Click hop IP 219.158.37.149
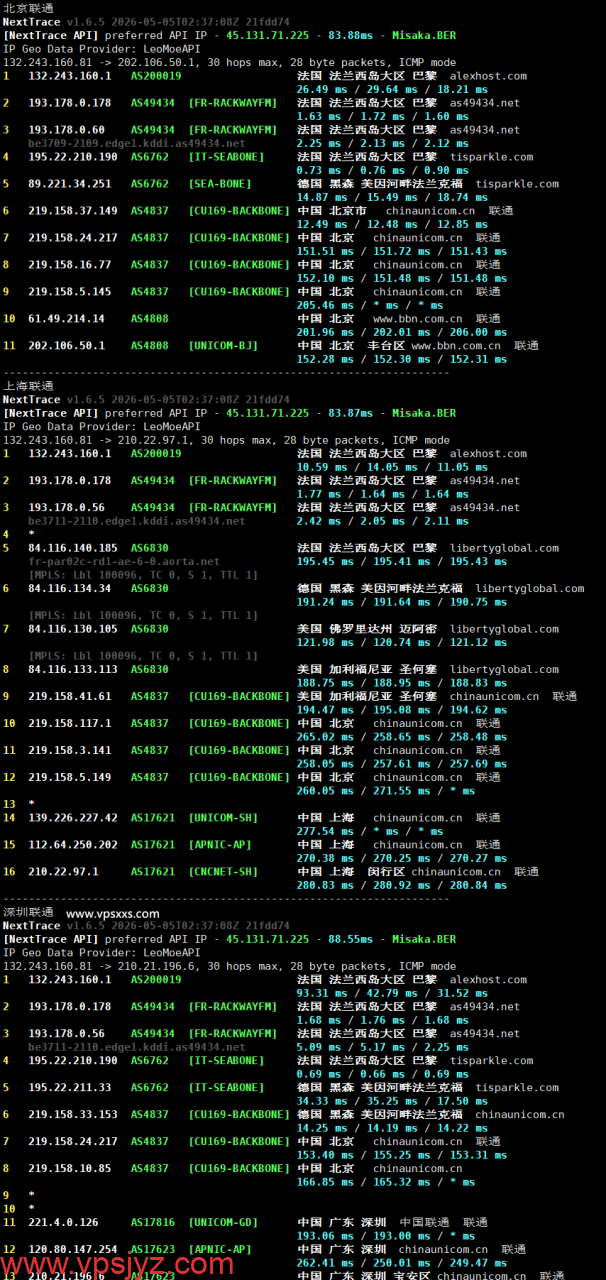 pos(73,211)
